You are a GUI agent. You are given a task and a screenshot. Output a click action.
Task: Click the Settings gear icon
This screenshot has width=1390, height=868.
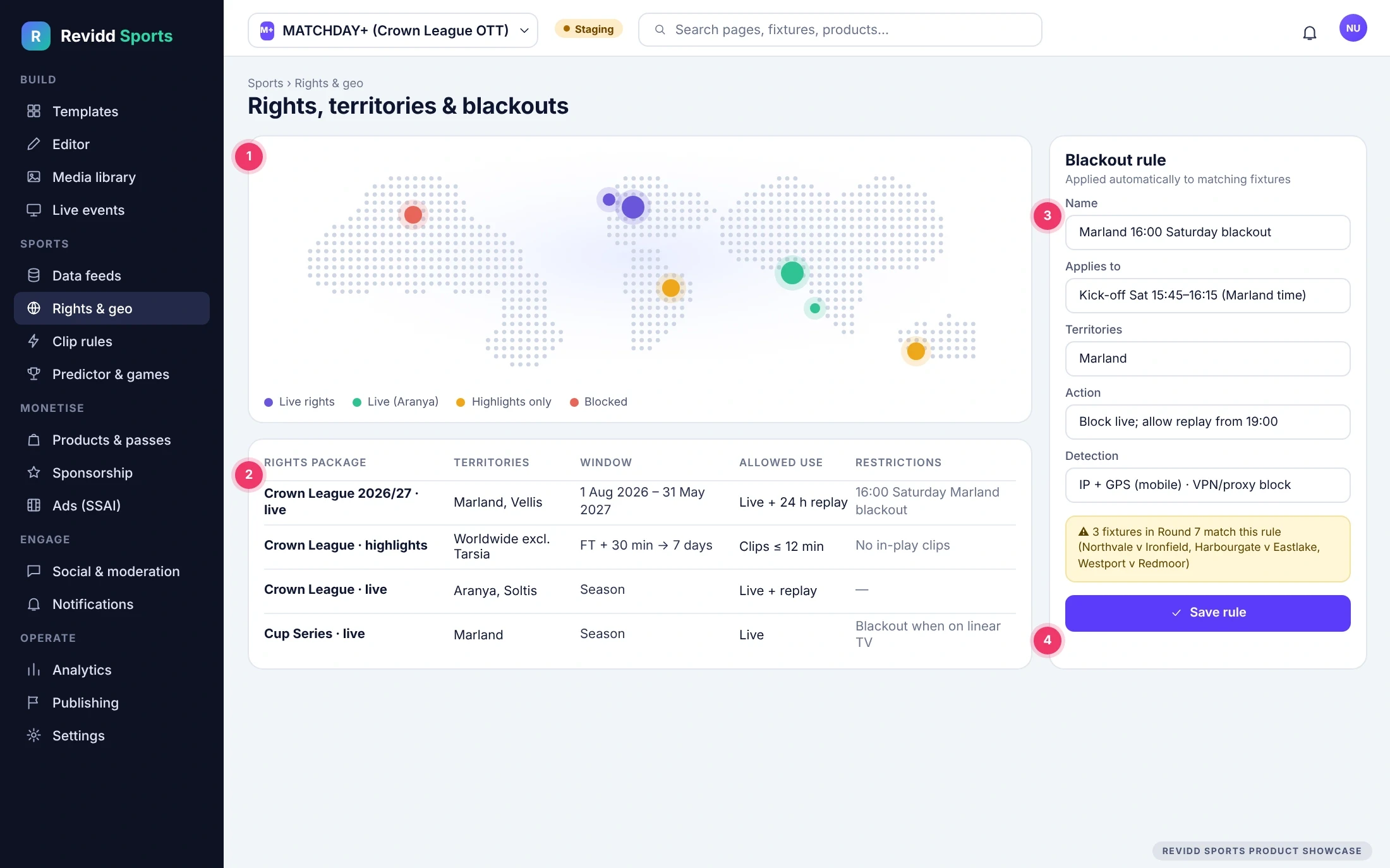click(x=34, y=735)
